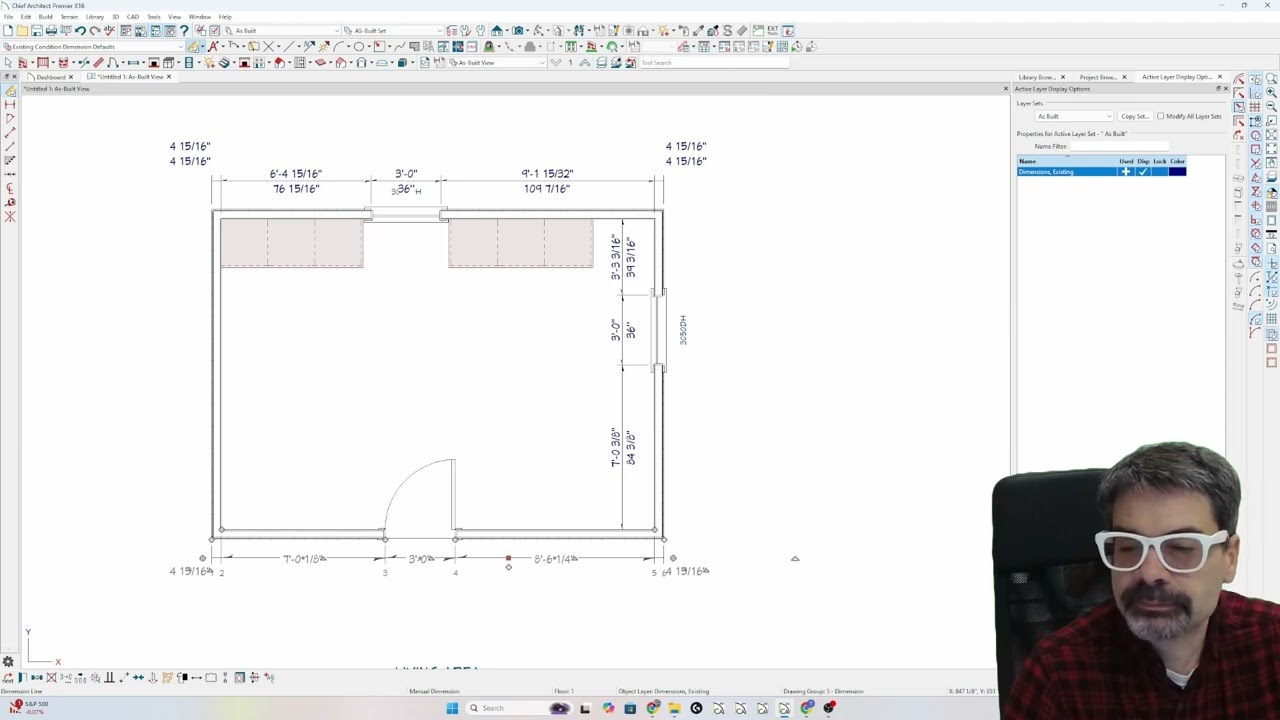This screenshot has width=1280, height=720.
Task: Open the Library menu
Action: click(95, 17)
